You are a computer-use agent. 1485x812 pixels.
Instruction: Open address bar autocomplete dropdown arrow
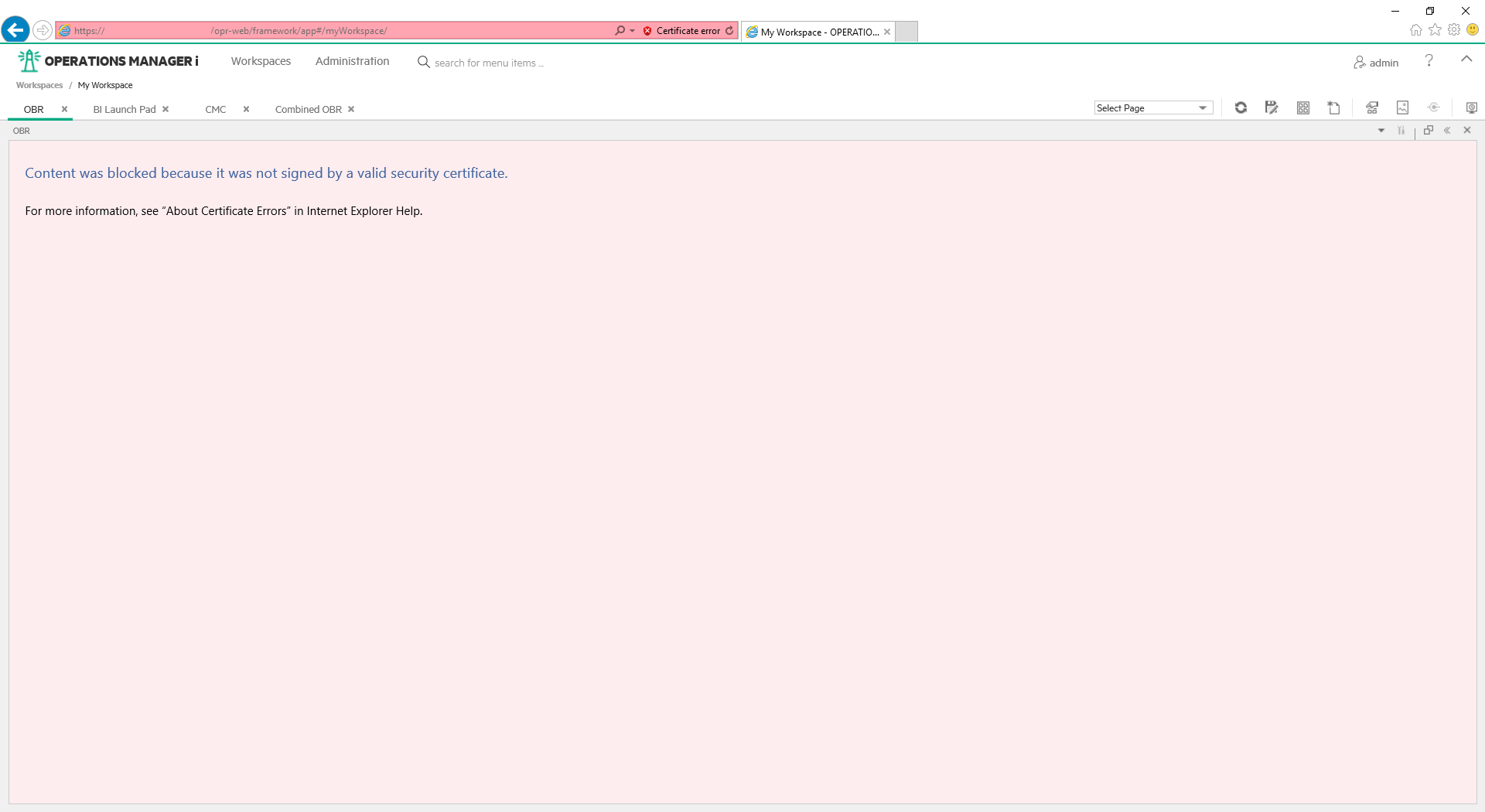click(632, 31)
